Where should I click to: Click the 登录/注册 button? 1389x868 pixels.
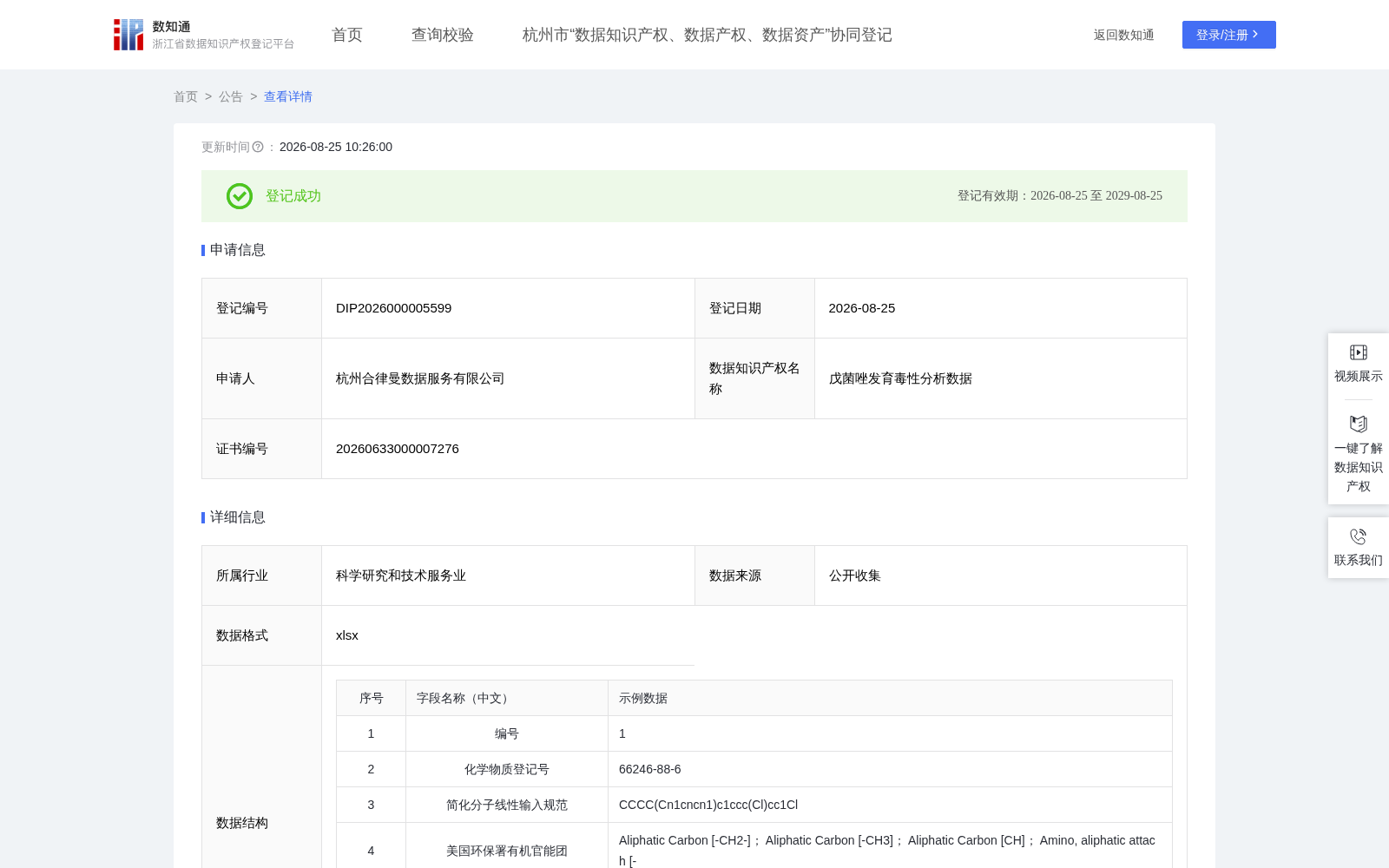tap(1229, 35)
